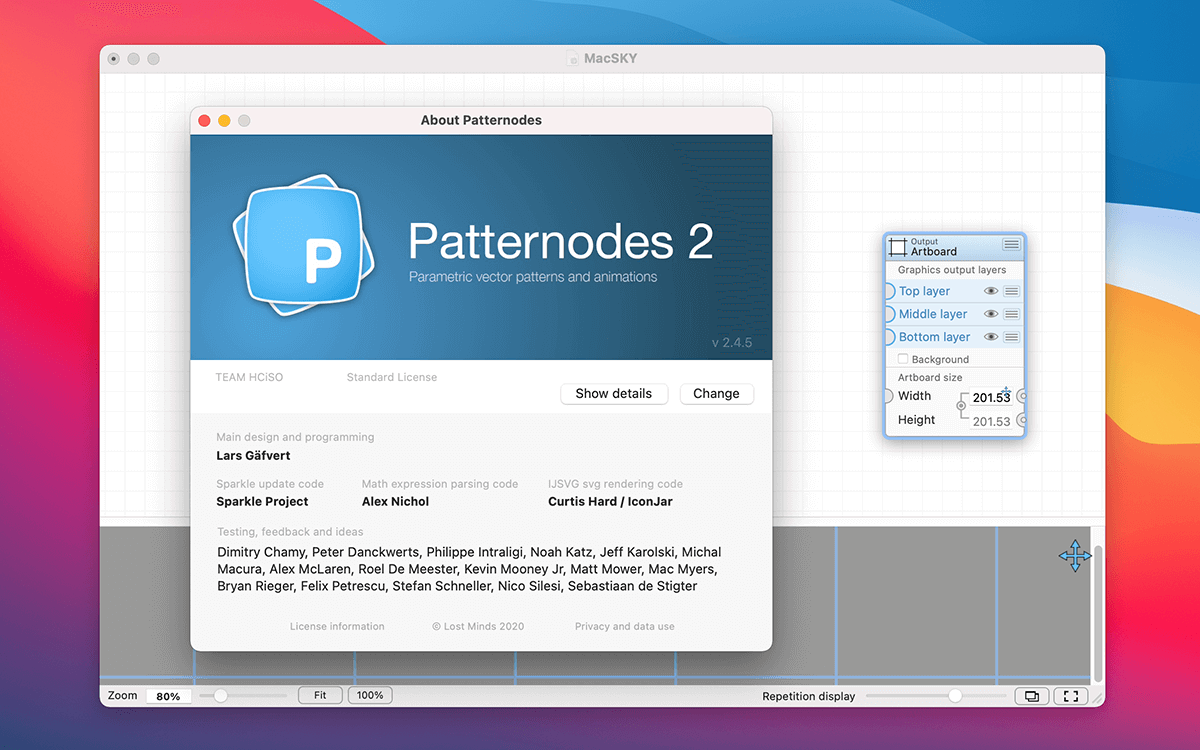1200x750 pixels.
Task: Click the Standard License text
Action: coord(392,377)
